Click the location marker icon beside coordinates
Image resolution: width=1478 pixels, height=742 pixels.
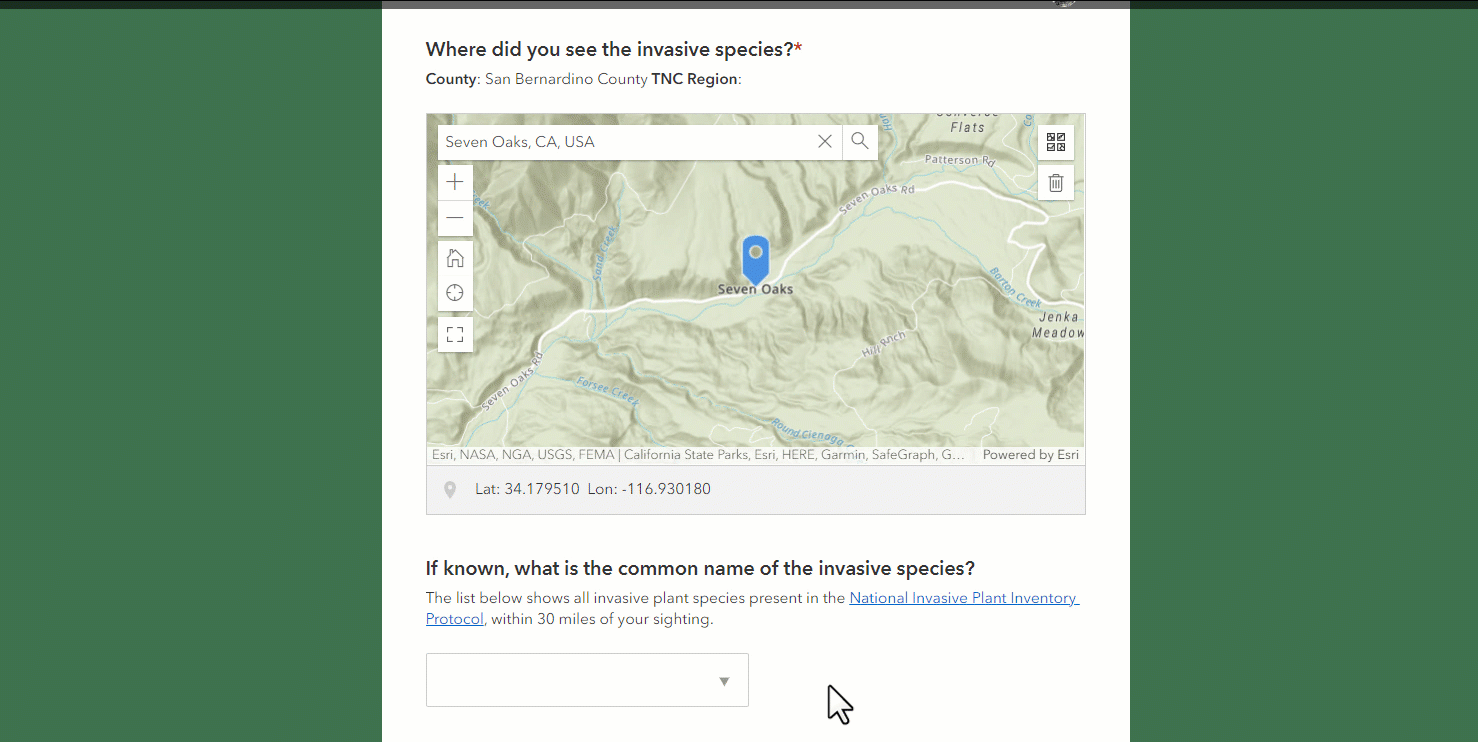(450, 490)
